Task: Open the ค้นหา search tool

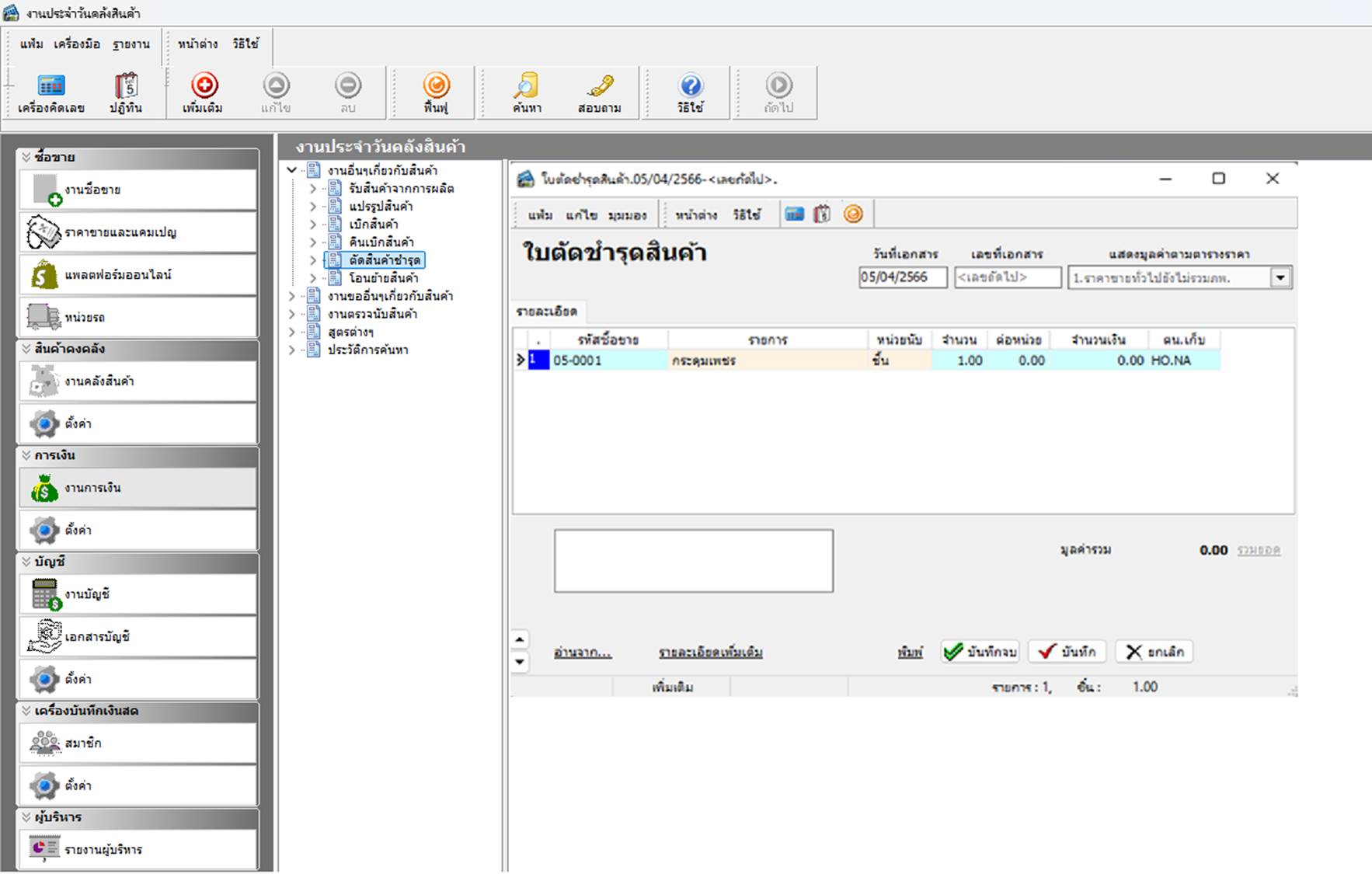Action: pyautogui.click(x=527, y=93)
